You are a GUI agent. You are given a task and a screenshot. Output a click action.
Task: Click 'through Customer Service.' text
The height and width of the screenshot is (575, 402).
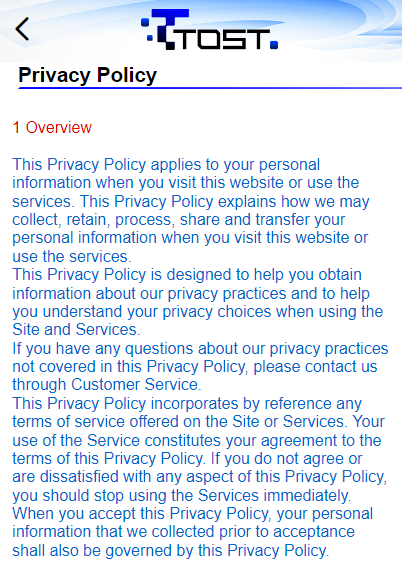107,385
